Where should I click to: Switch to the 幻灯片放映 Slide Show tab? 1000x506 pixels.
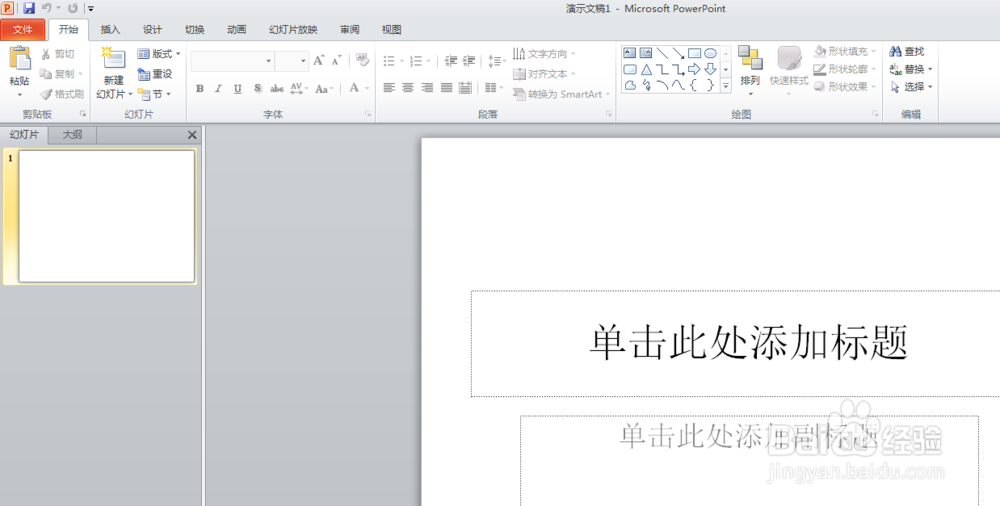pos(293,29)
